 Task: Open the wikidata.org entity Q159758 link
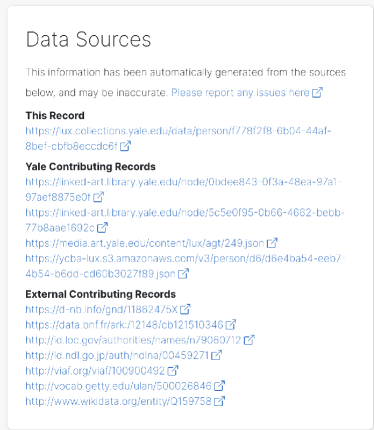pos(118,401)
